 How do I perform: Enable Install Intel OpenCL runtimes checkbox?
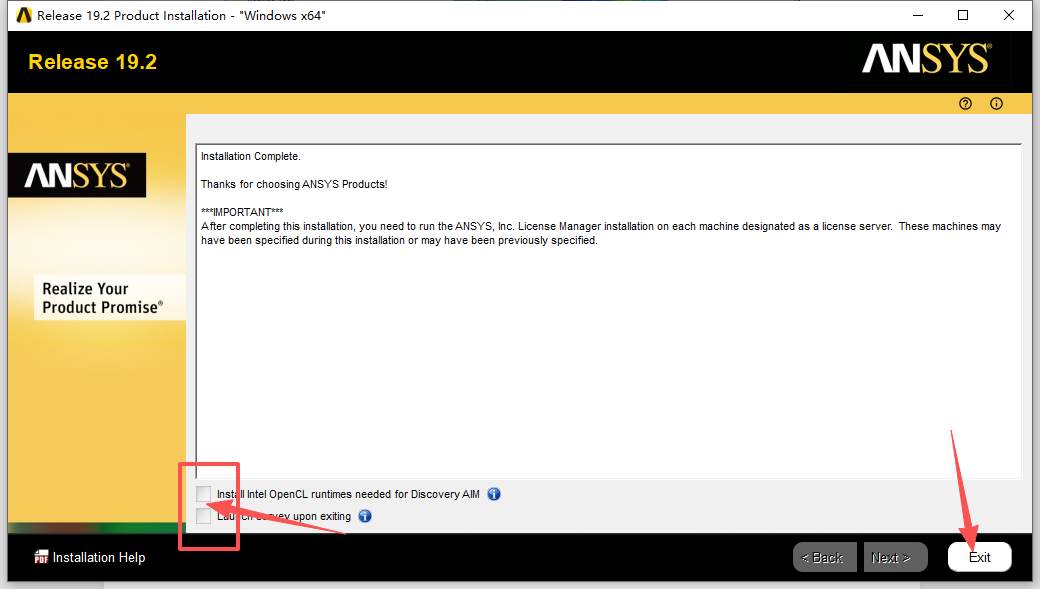click(x=205, y=494)
